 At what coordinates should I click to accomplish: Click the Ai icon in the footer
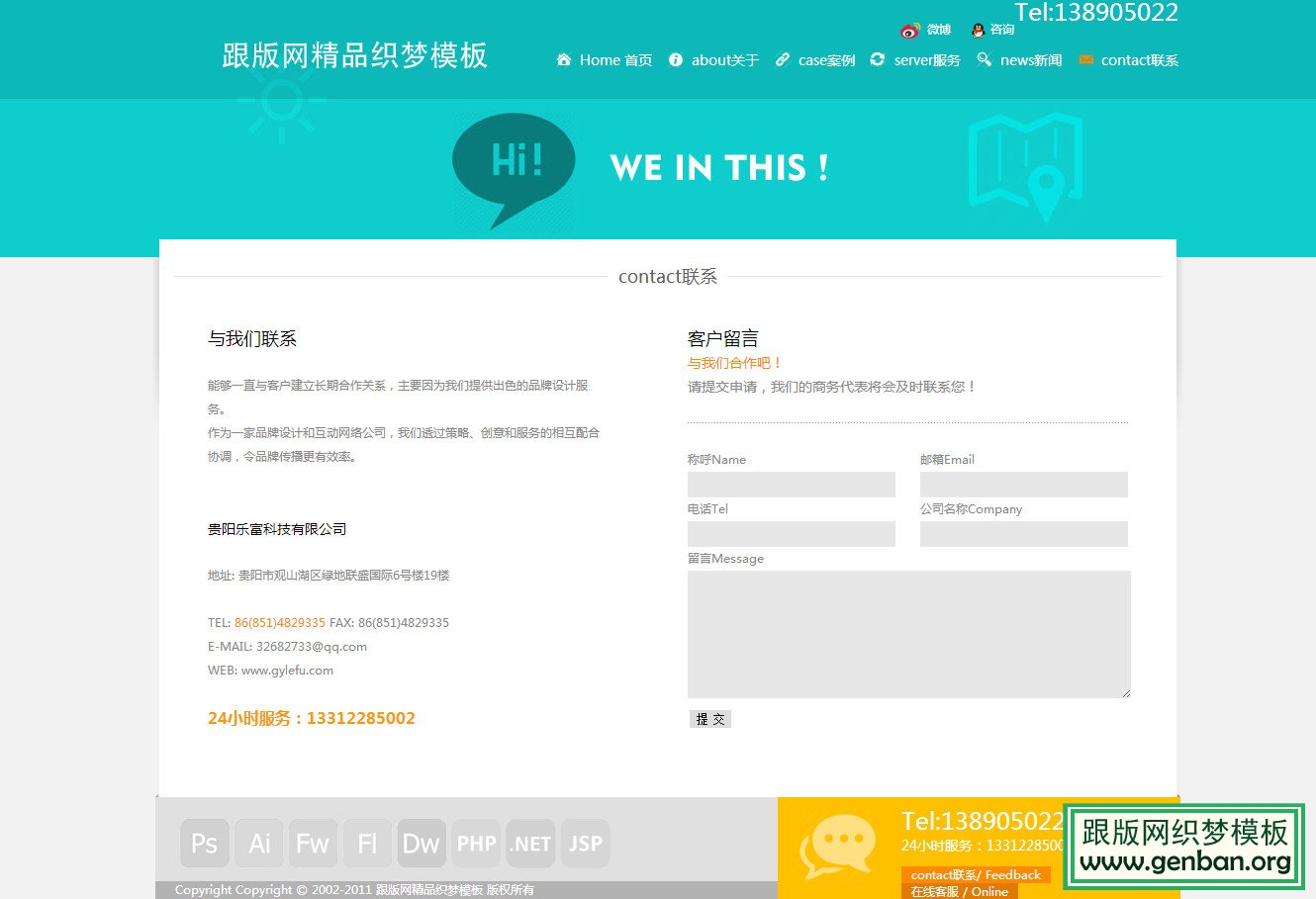pos(258,843)
